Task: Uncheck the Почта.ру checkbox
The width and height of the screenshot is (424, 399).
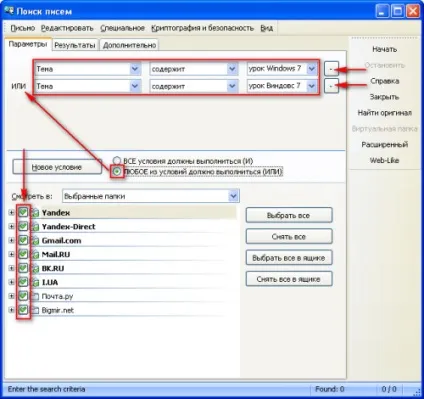Action: pos(23,296)
